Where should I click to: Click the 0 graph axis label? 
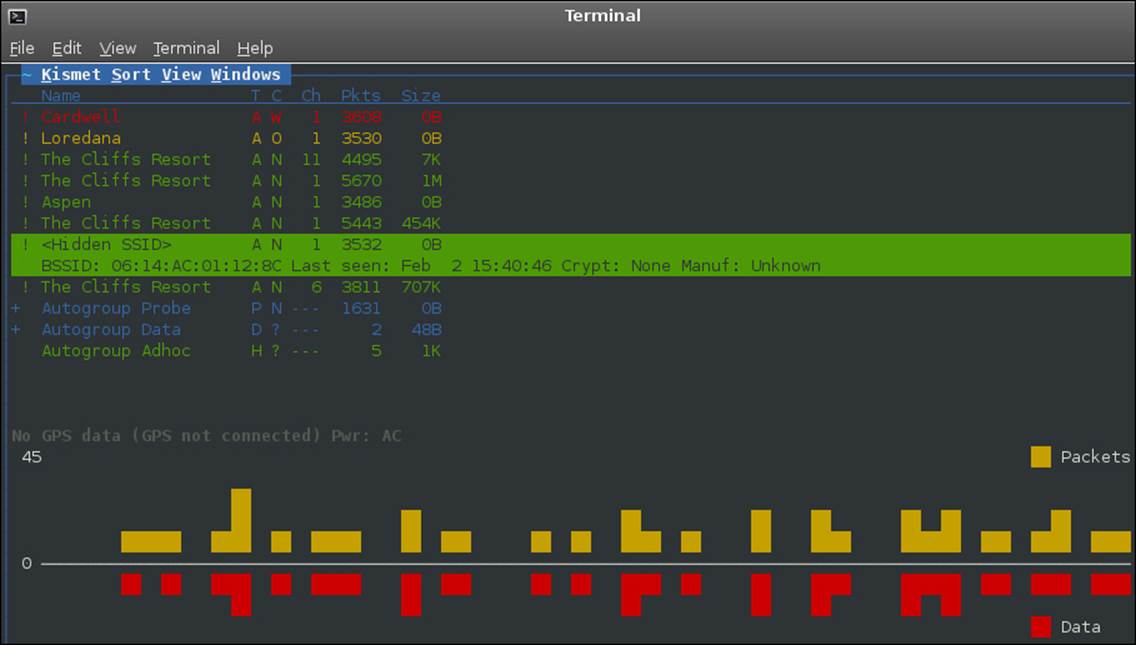27,563
